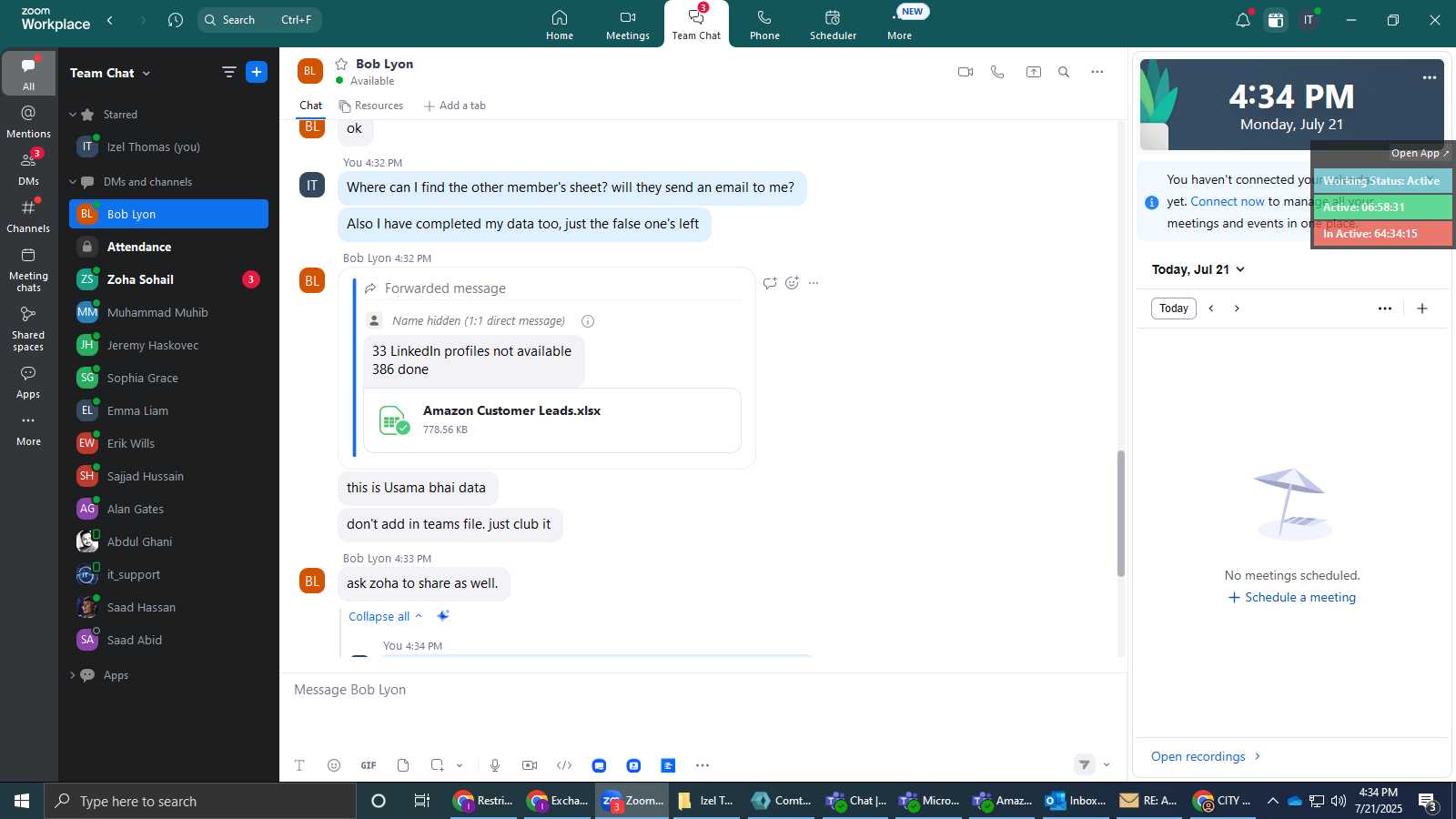Open the IT profile avatar menu
The height and width of the screenshot is (819, 1456).
click(1309, 20)
